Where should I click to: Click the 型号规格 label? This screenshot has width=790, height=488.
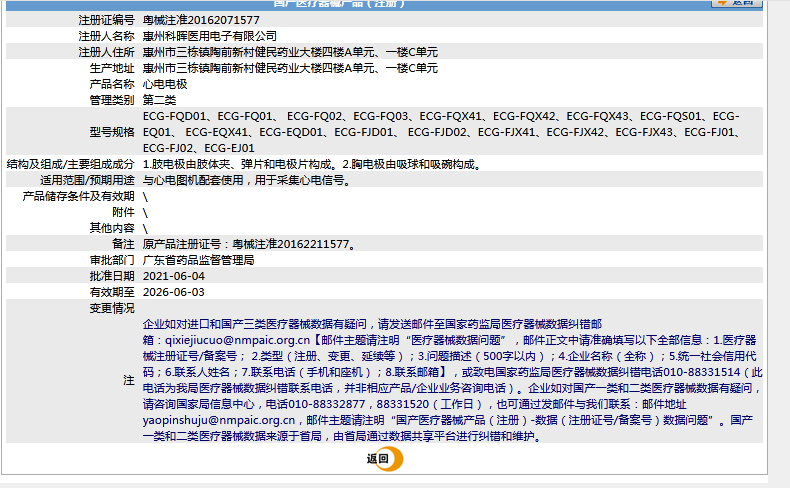coord(112,132)
